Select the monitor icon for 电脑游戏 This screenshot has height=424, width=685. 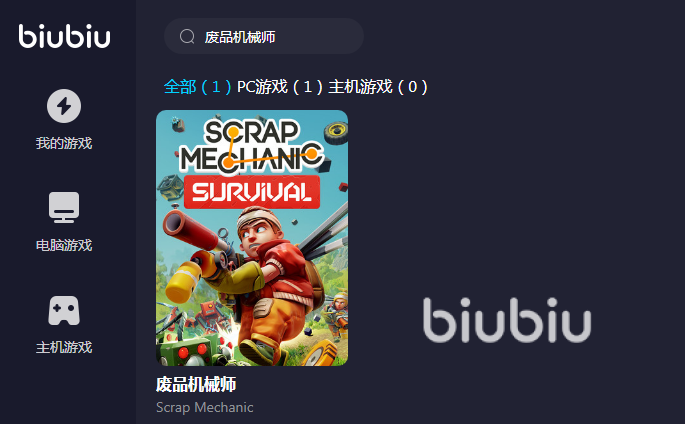coord(64,207)
